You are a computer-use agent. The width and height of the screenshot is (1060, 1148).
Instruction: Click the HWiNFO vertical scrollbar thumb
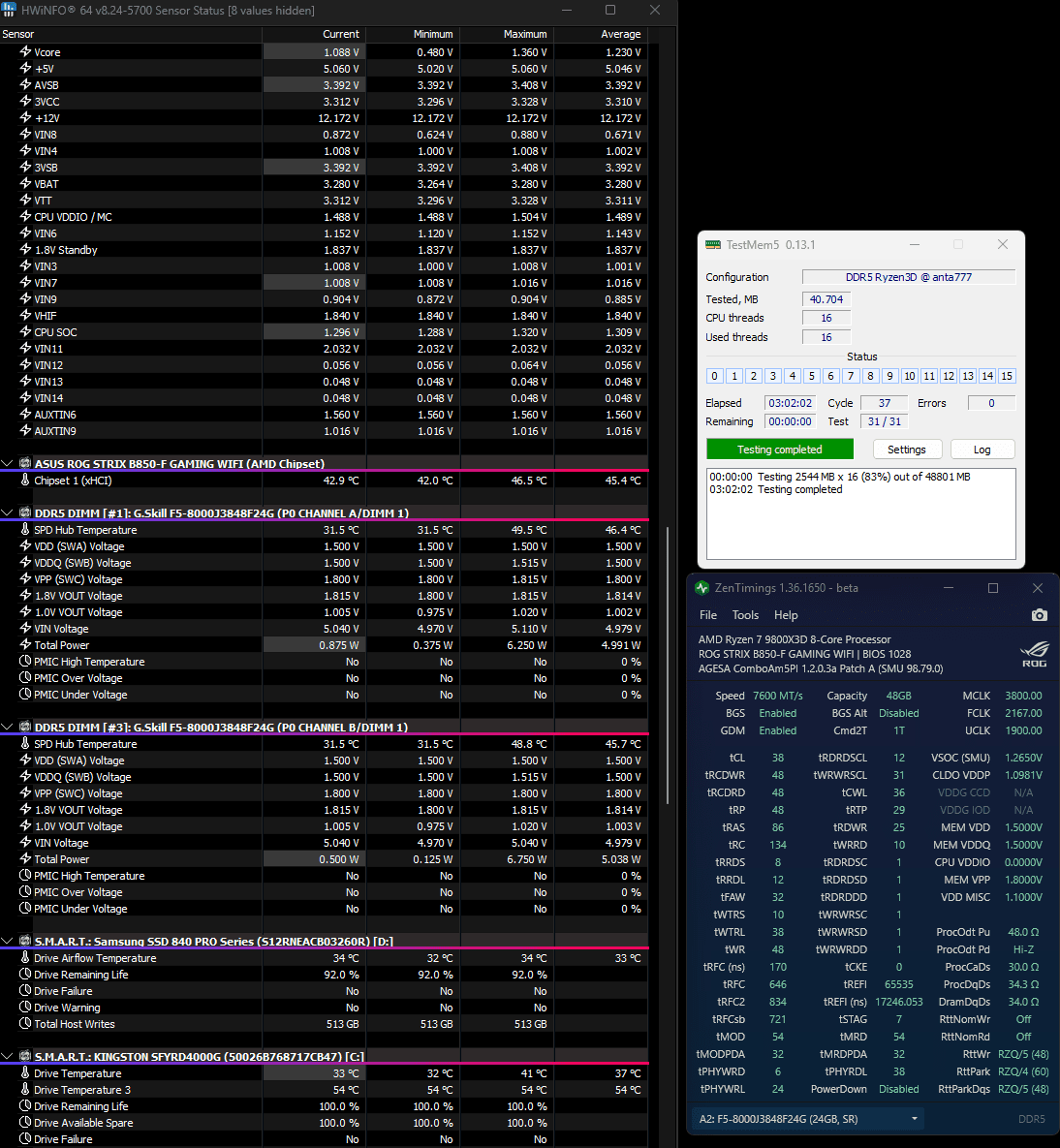[667, 666]
